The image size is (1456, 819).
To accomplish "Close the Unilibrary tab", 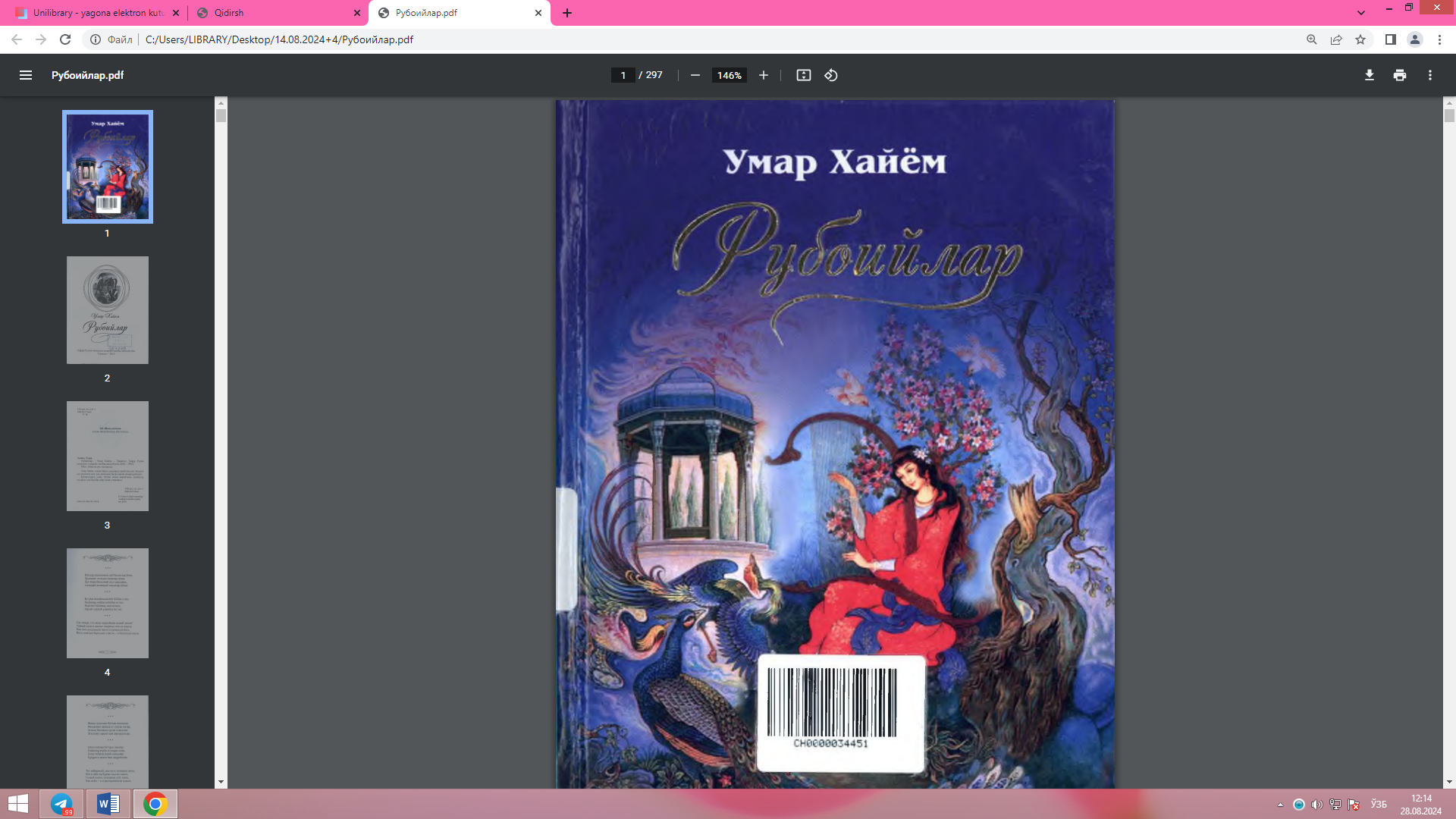I will point(176,13).
